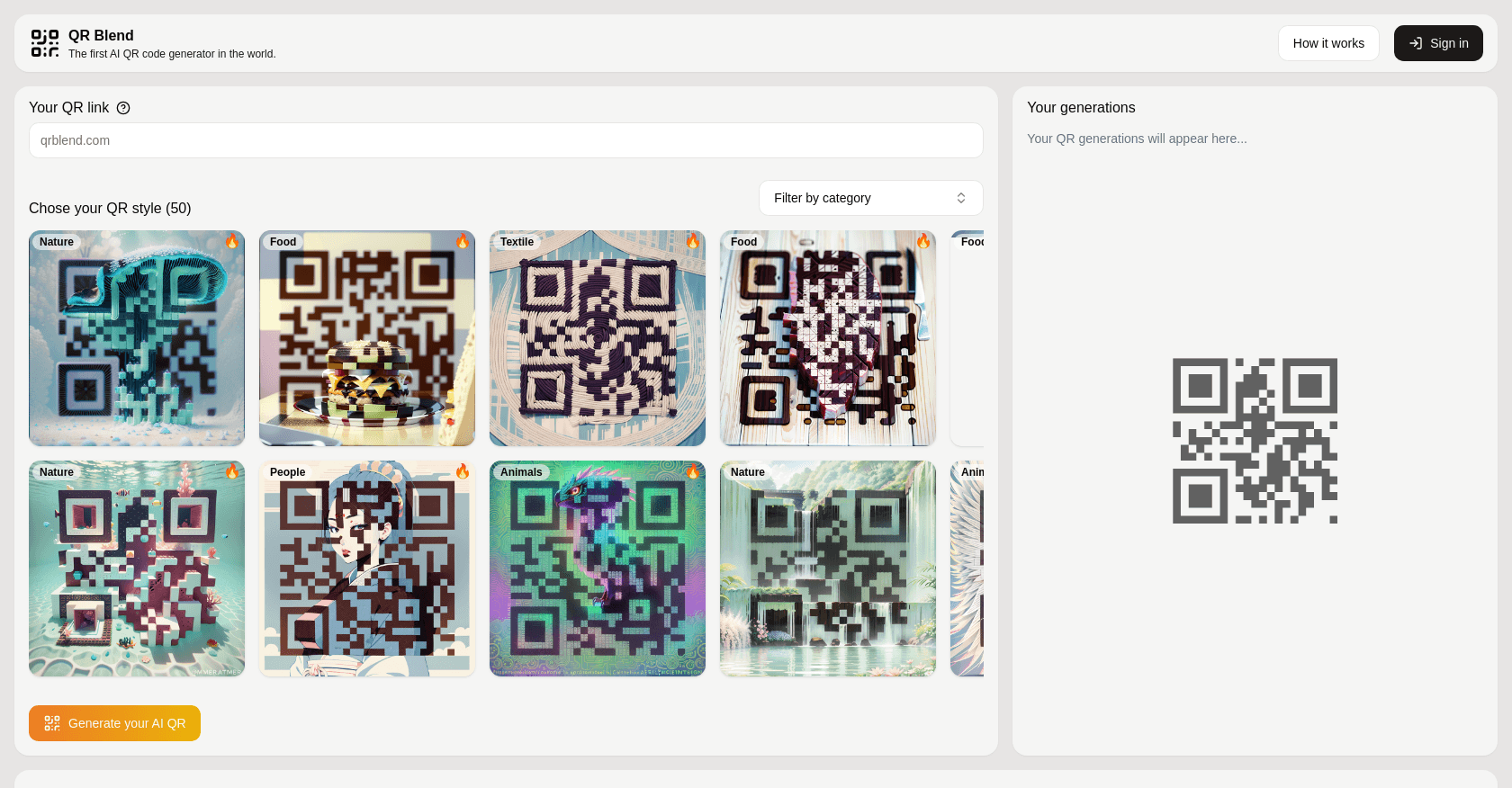The image size is (1512, 788).
Task: Select the People portrait QR style
Action: point(367,569)
